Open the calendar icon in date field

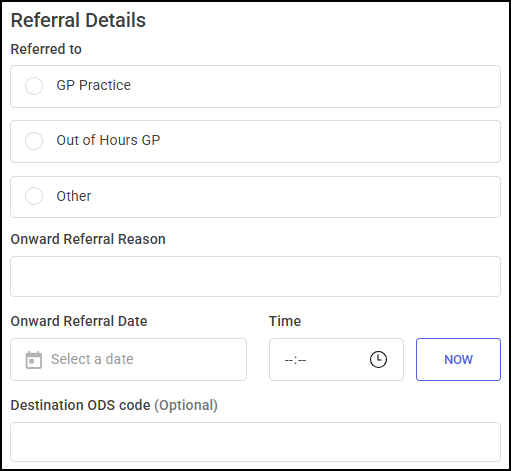[x=34, y=360]
